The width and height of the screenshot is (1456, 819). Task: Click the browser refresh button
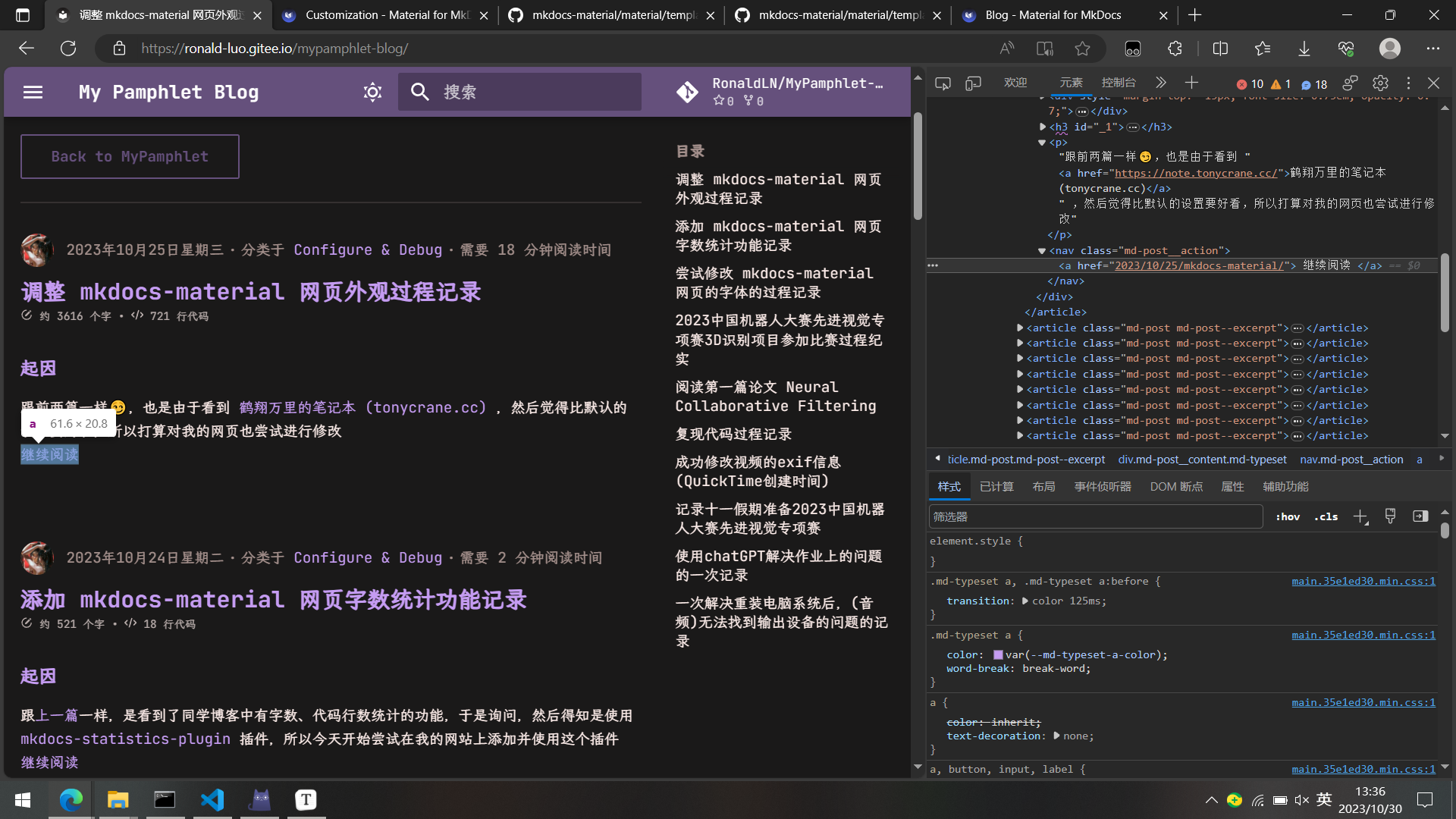tap(68, 49)
